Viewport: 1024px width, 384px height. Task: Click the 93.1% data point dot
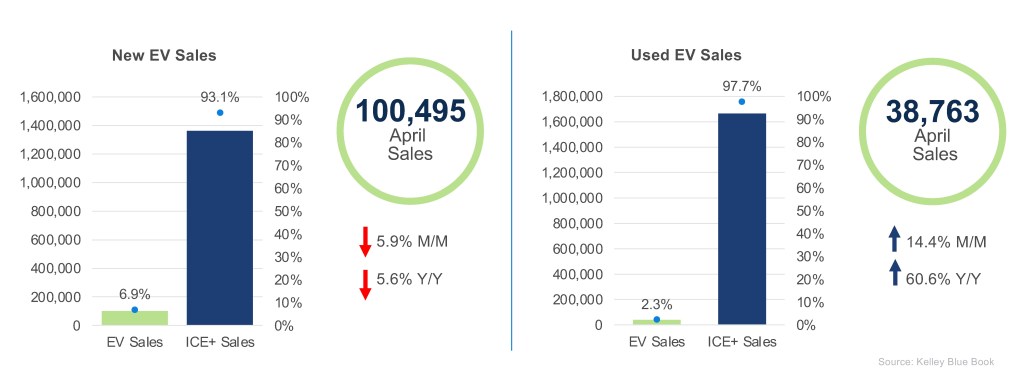tap(220, 113)
